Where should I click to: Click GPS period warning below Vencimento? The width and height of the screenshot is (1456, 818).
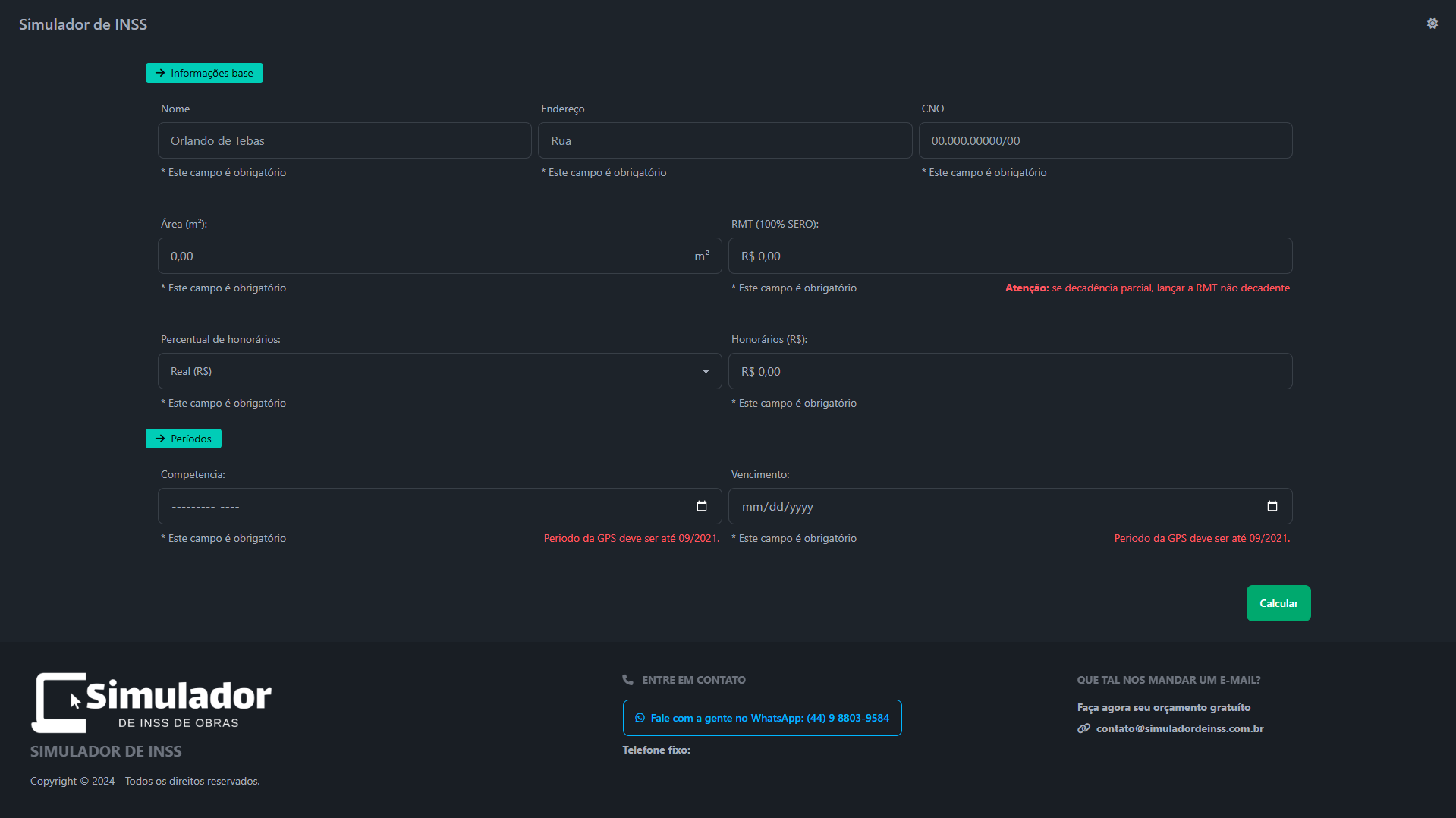[1202, 539]
